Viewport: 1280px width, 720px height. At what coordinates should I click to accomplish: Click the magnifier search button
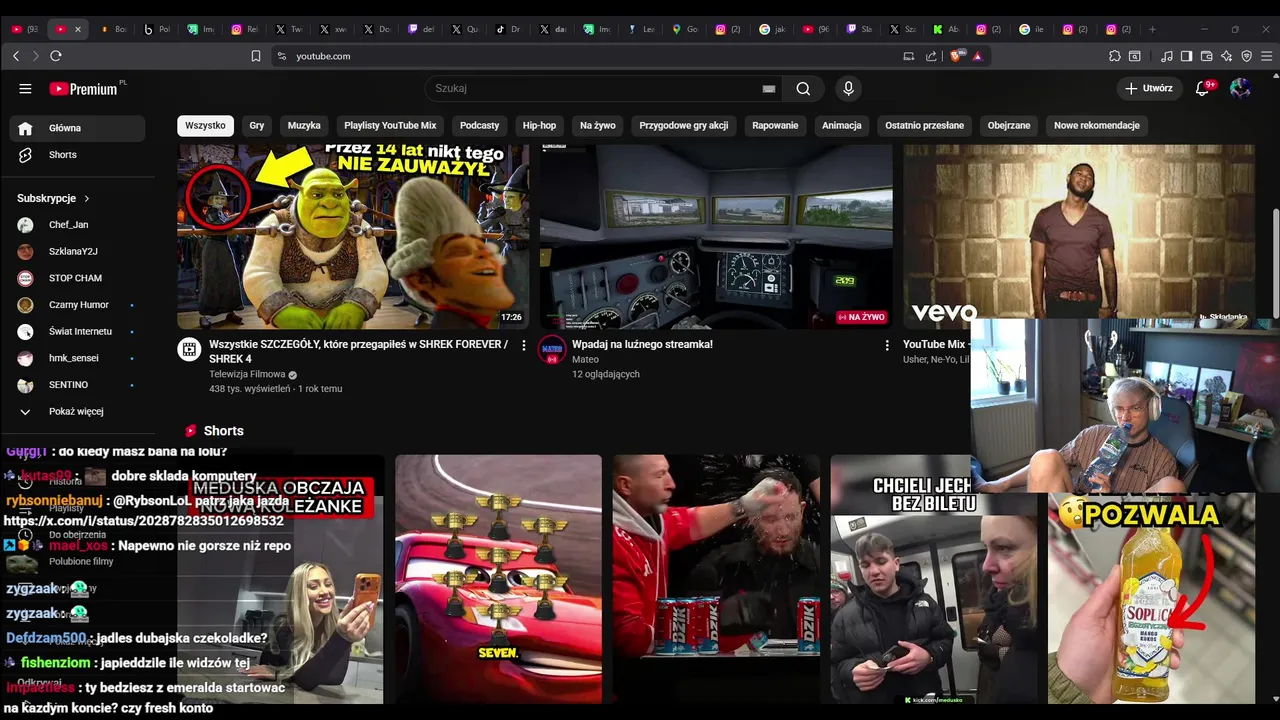pyautogui.click(x=803, y=88)
